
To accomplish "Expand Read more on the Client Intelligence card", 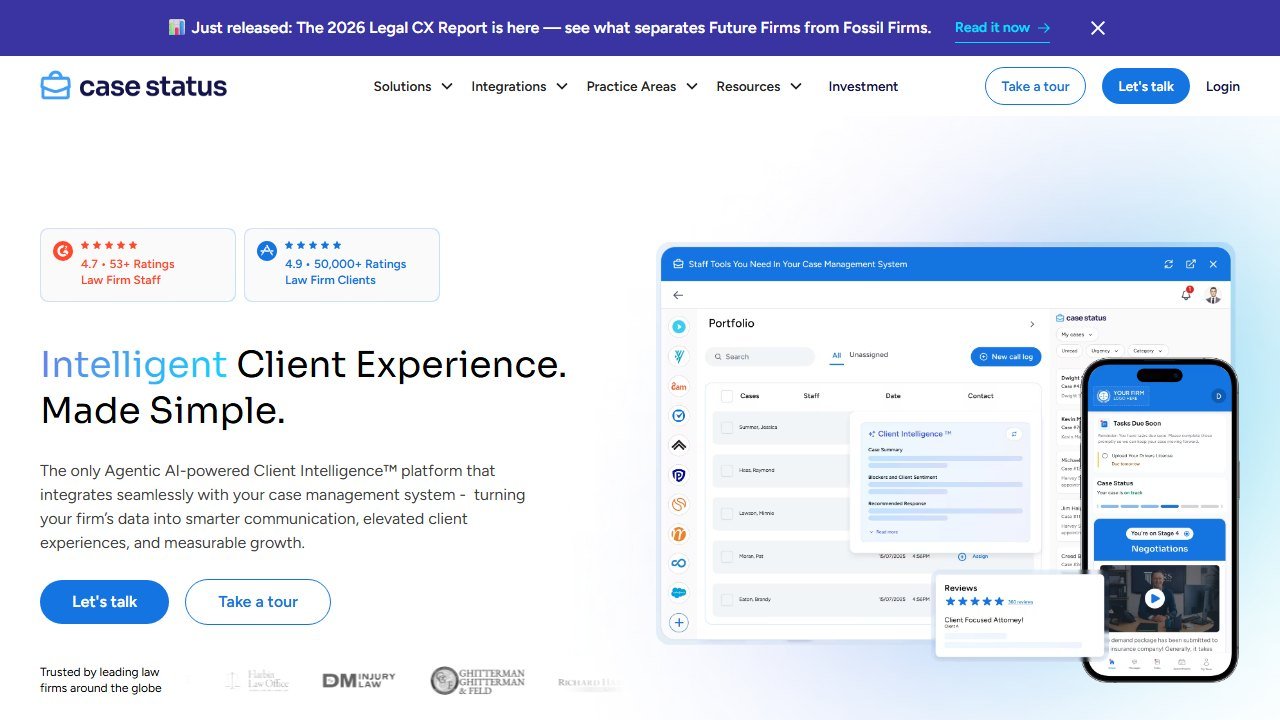I will pos(883,532).
